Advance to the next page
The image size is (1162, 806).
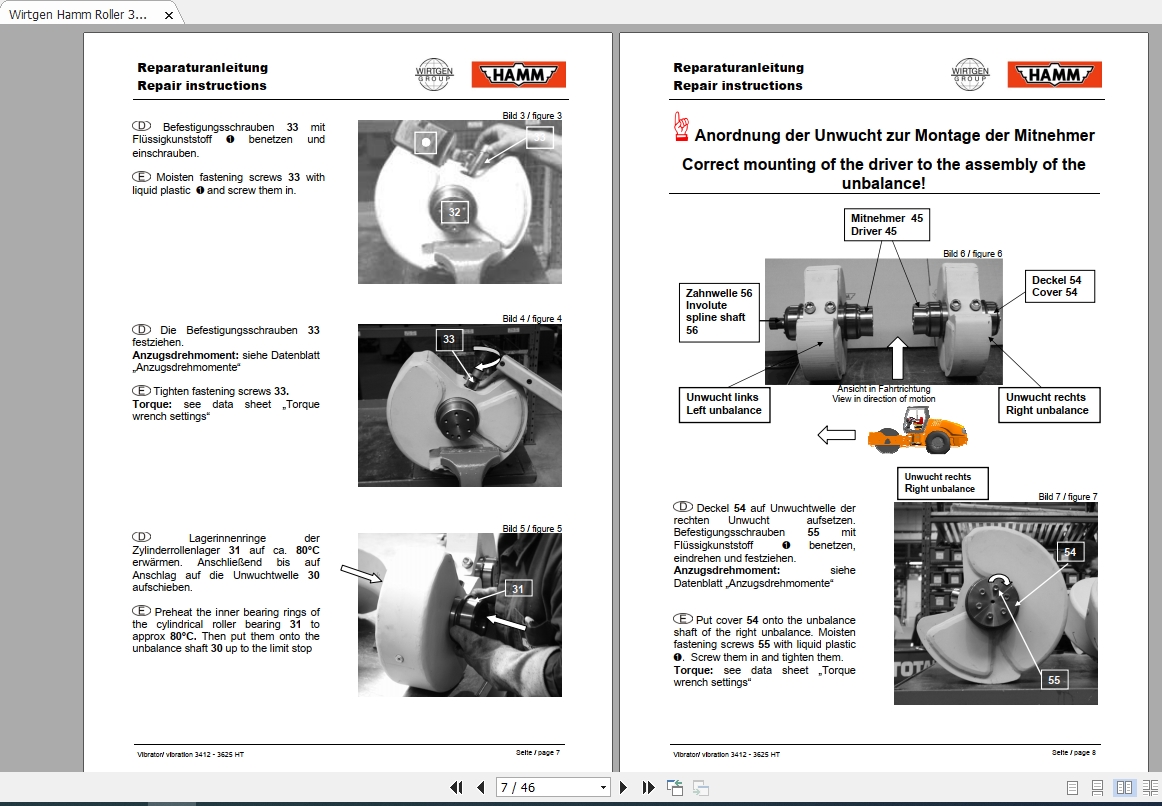(x=624, y=787)
